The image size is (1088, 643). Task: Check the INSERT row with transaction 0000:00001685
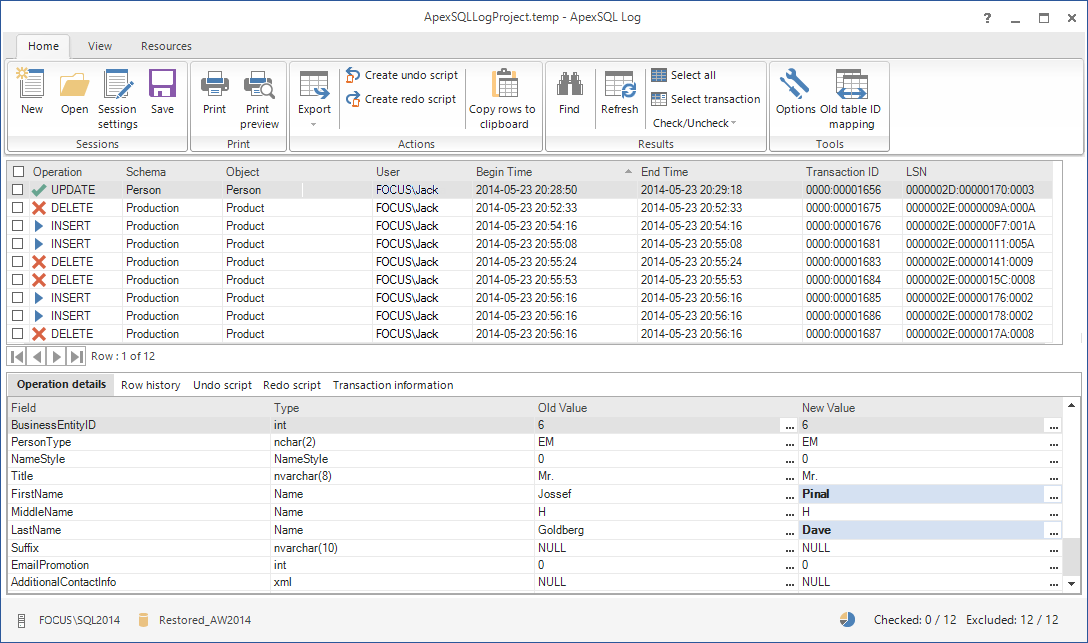pos(18,298)
